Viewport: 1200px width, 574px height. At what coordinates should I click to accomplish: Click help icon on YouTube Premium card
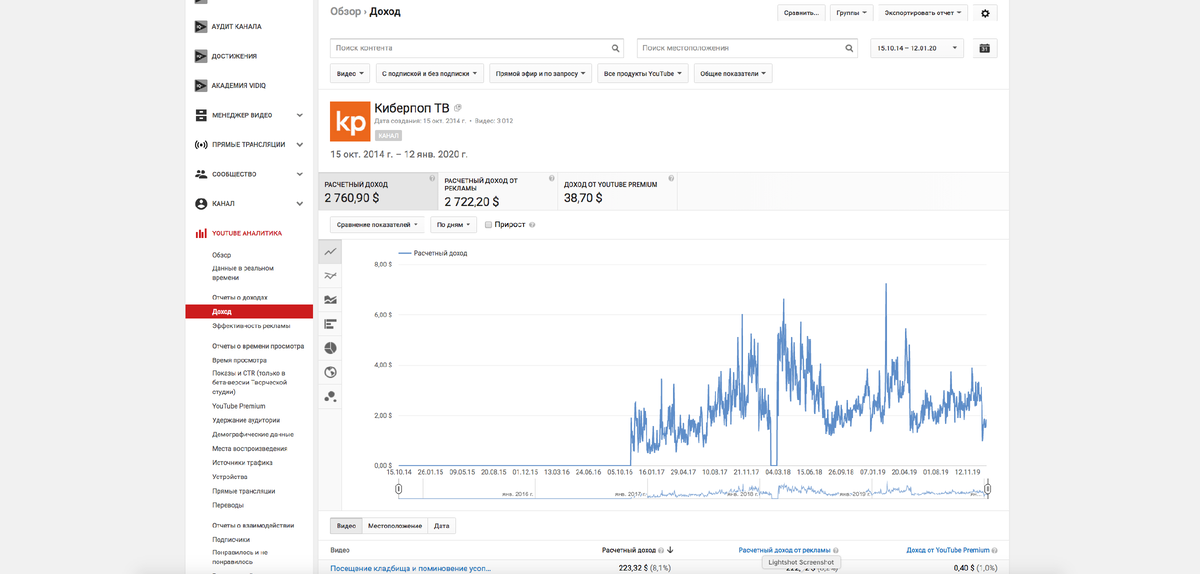click(671, 179)
